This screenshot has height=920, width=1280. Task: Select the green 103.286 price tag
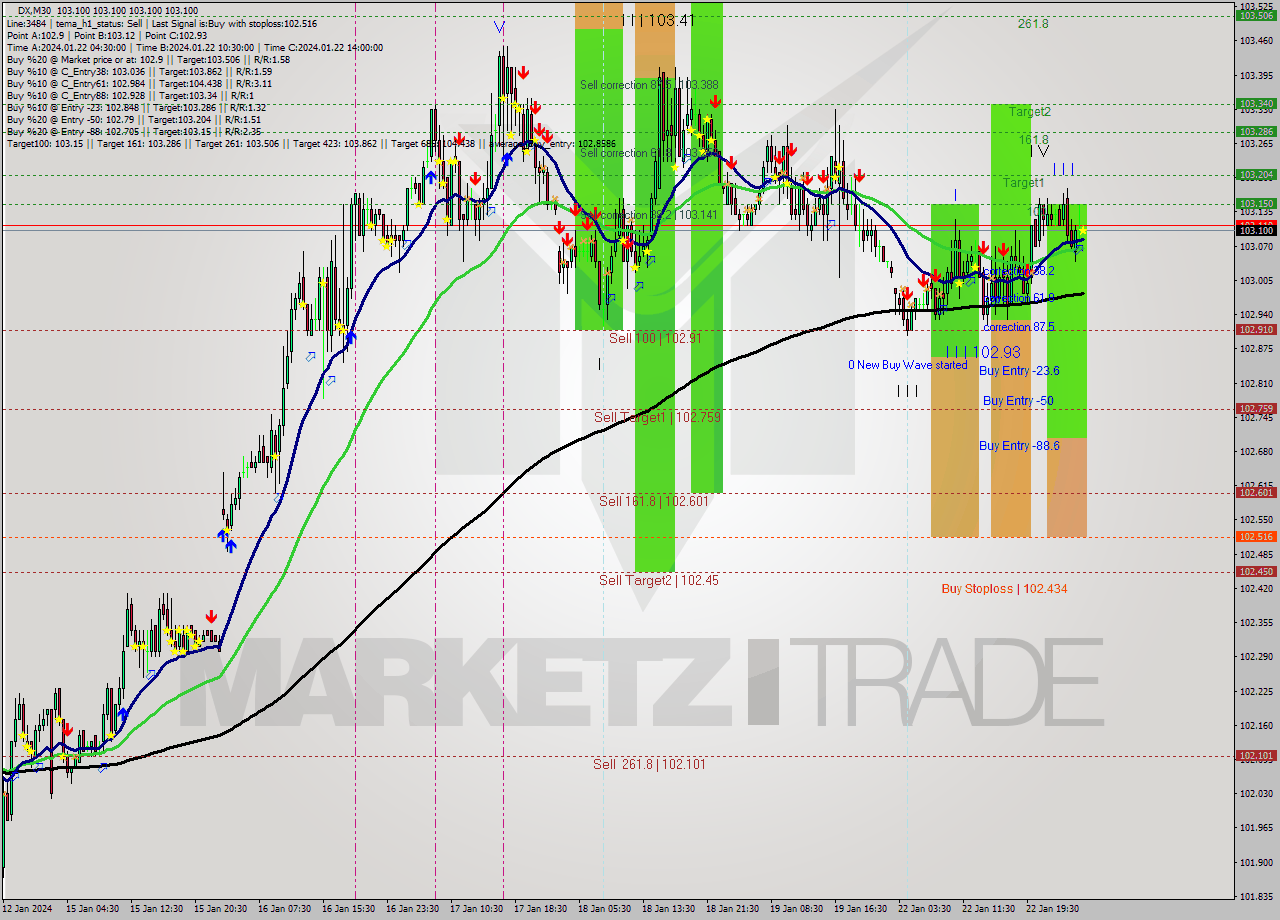pyautogui.click(x=1256, y=131)
